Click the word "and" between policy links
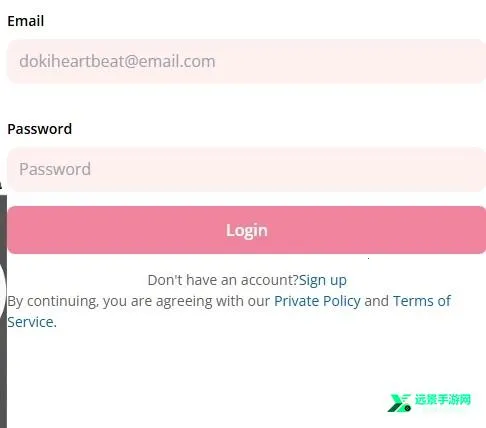Image resolution: width=486 pixels, height=428 pixels. pos(377,301)
